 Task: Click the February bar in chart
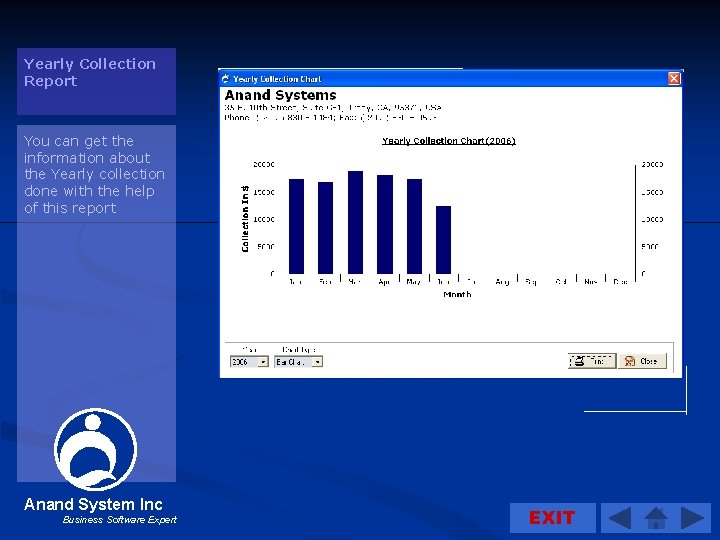coord(326,228)
